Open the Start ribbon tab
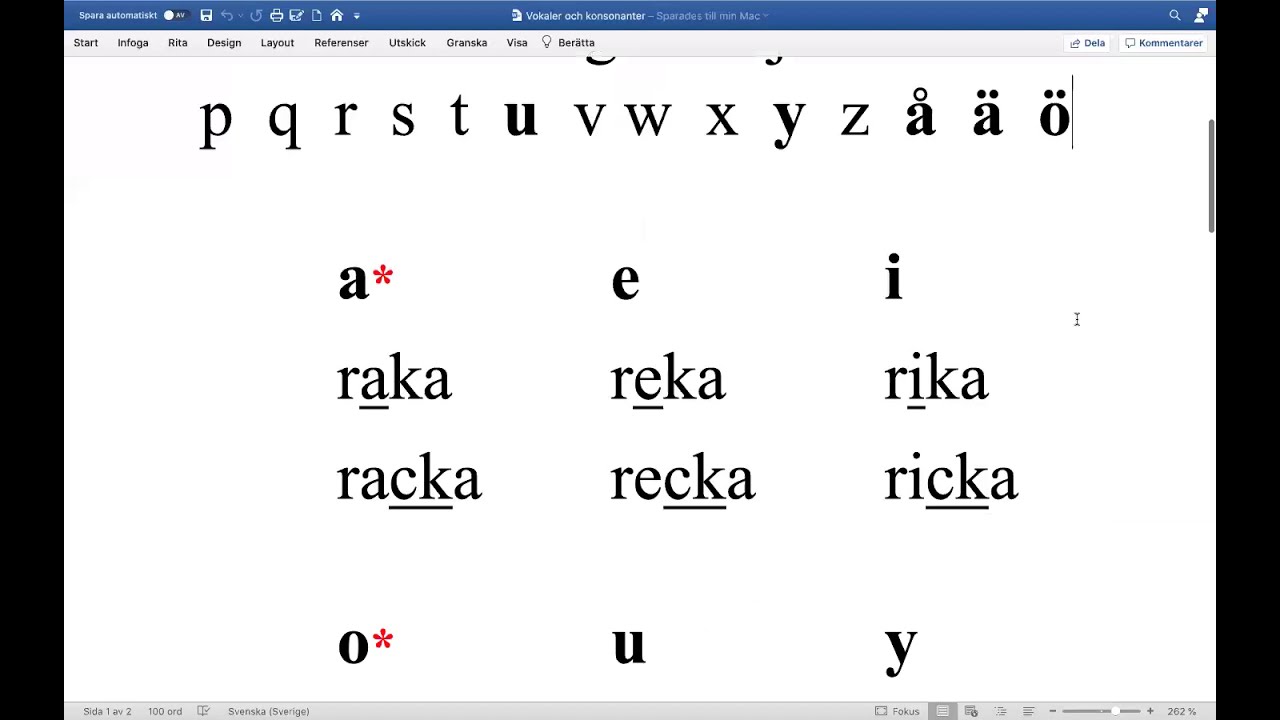The width and height of the screenshot is (1280, 720). [x=86, y=43]
